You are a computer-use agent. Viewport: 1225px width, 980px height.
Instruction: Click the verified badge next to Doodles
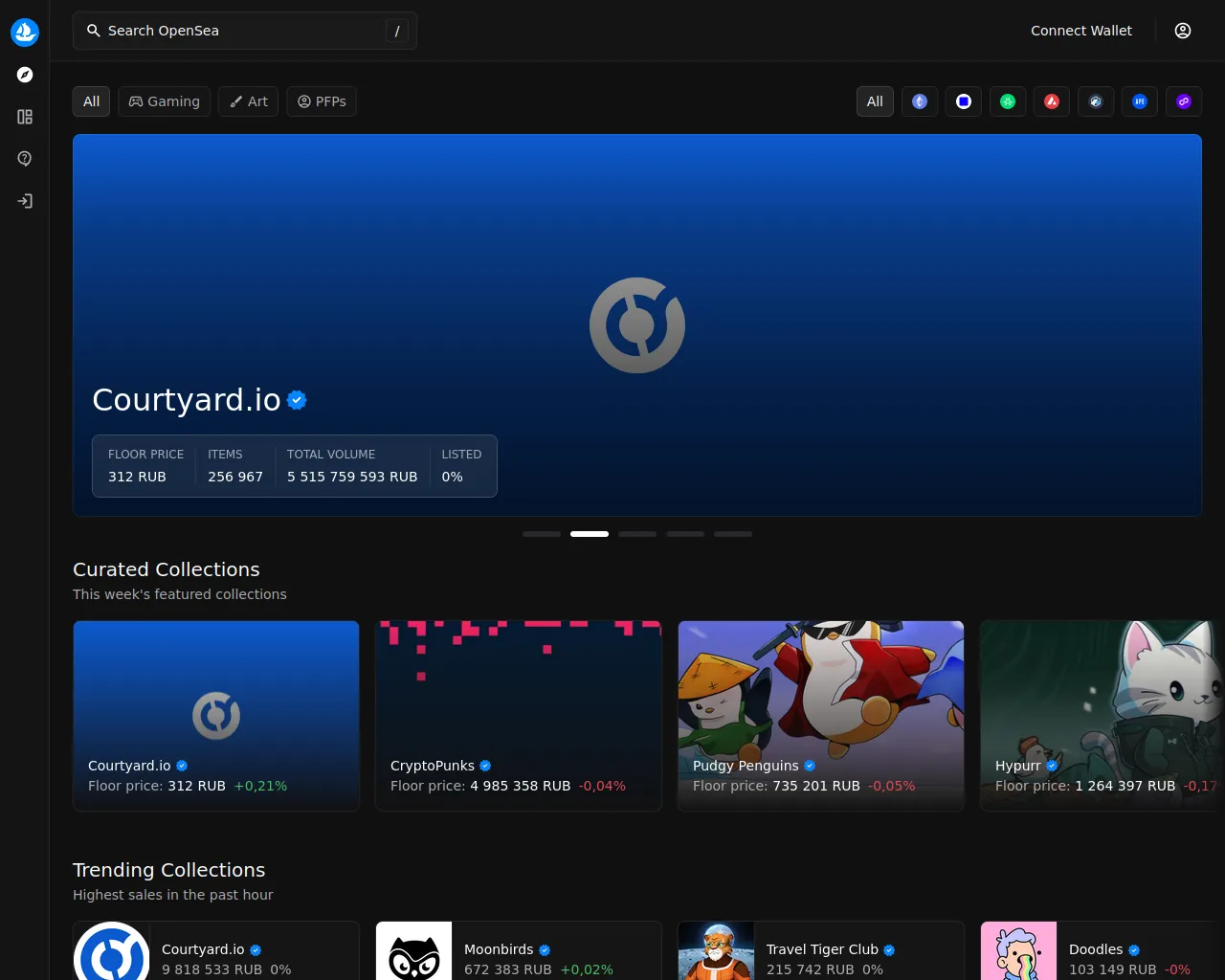pos(1134,950)
